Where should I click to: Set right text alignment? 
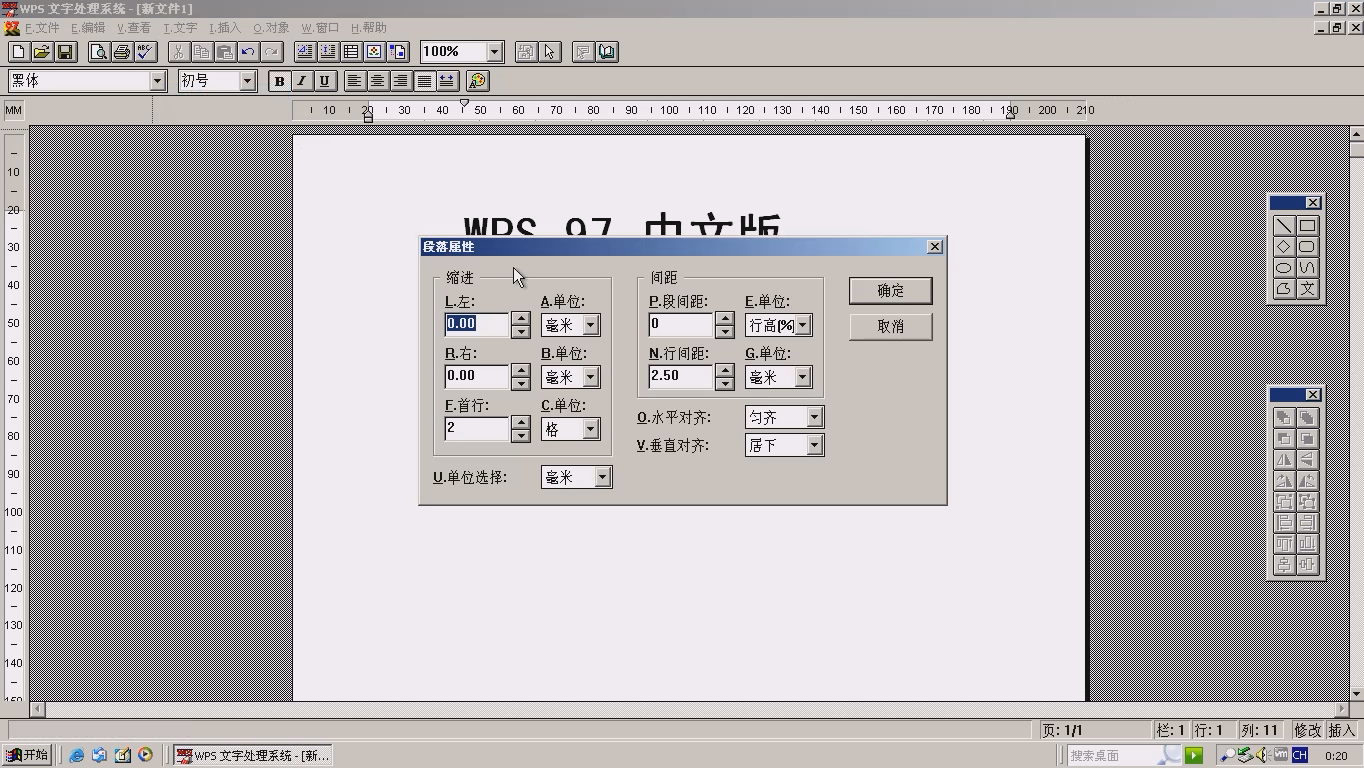(401, 81)
